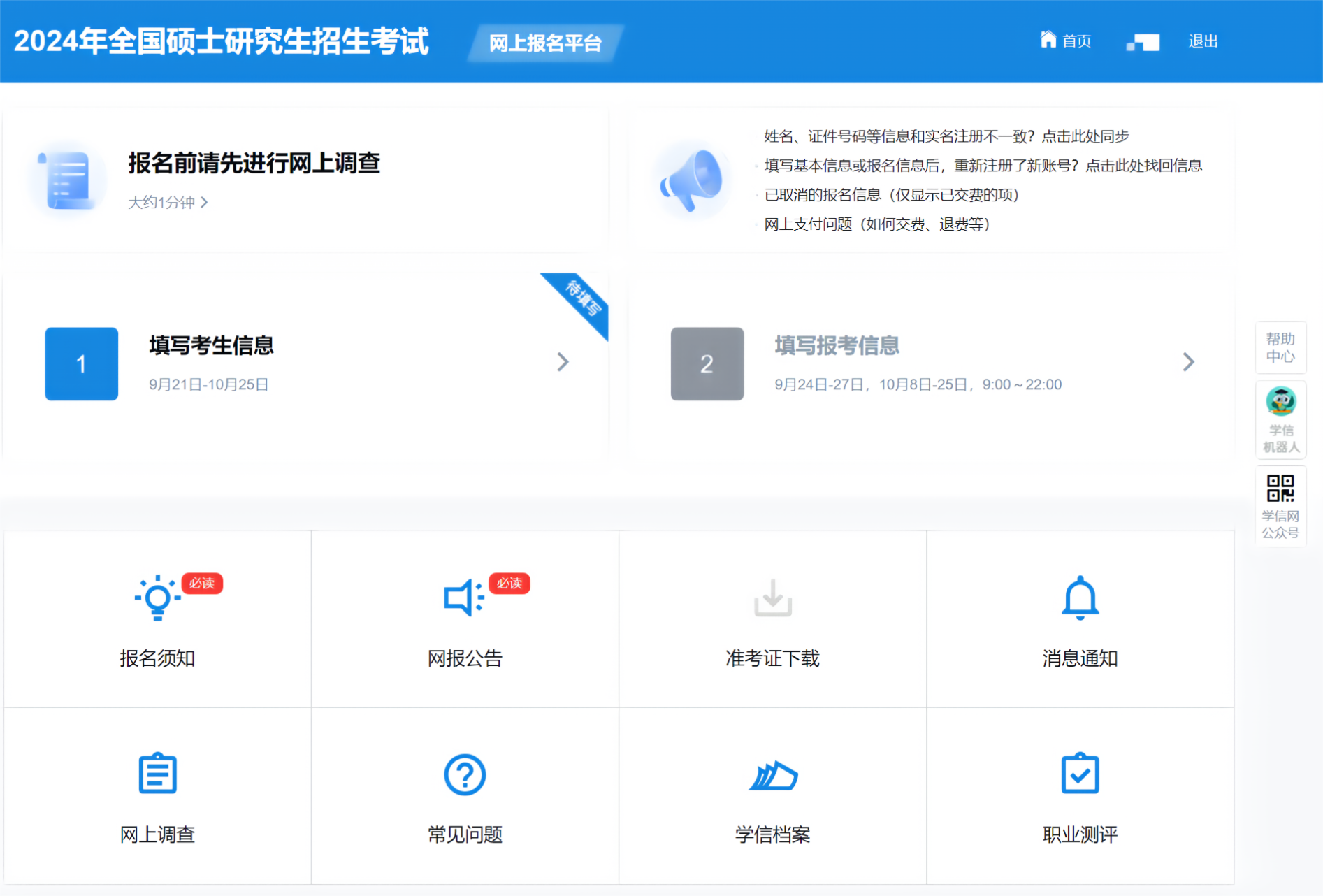Click 退出 to log out
Viewport: 1323px width, 896px height.
tap(1203, 41)
